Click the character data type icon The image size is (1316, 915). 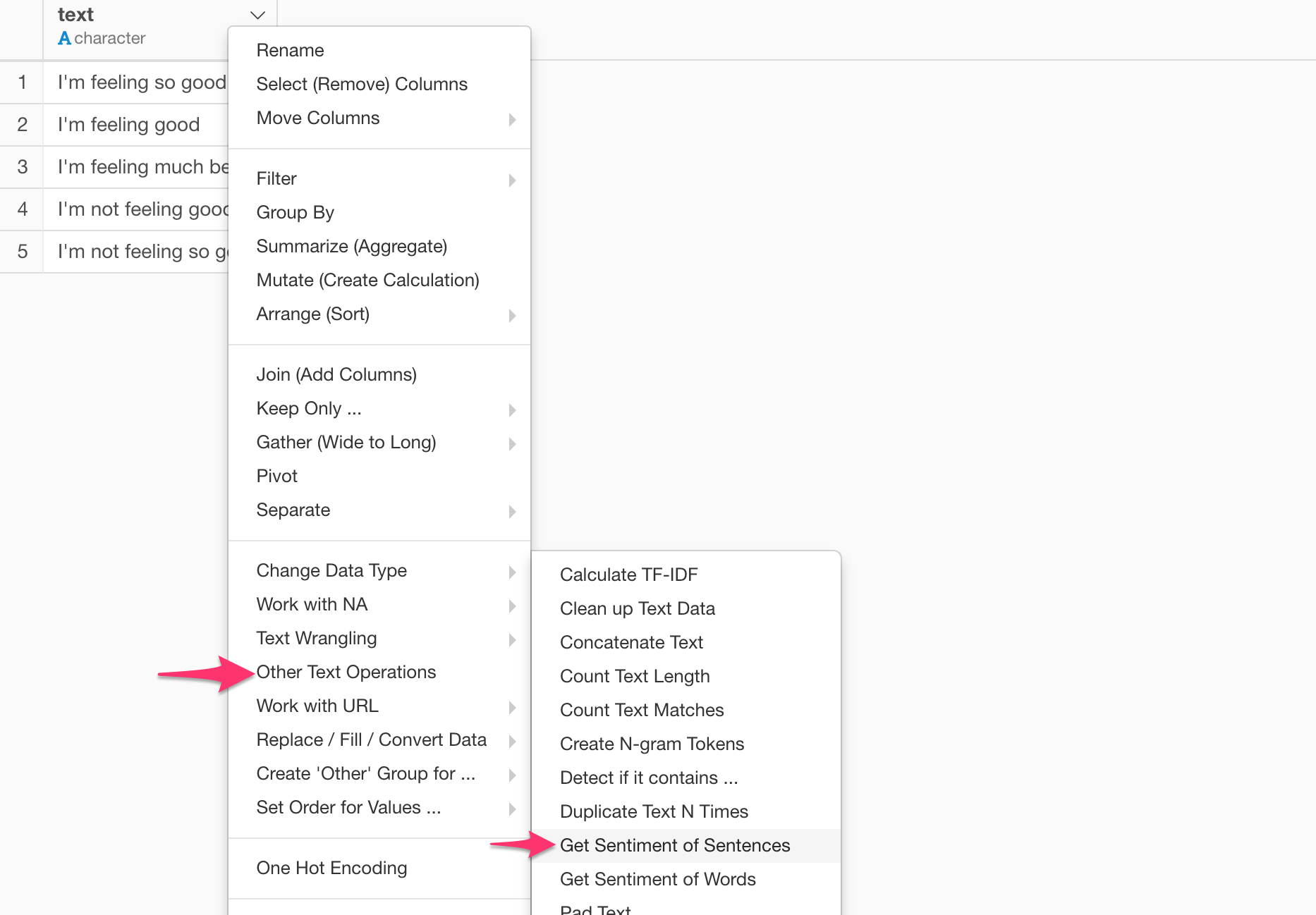coord(65,38)
